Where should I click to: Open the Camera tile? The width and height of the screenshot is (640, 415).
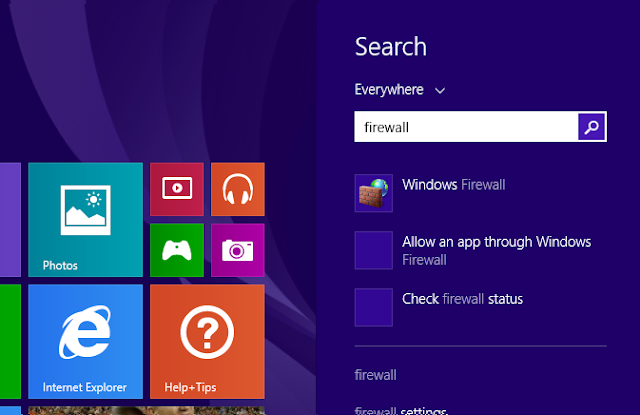click(x=238, y=250)
